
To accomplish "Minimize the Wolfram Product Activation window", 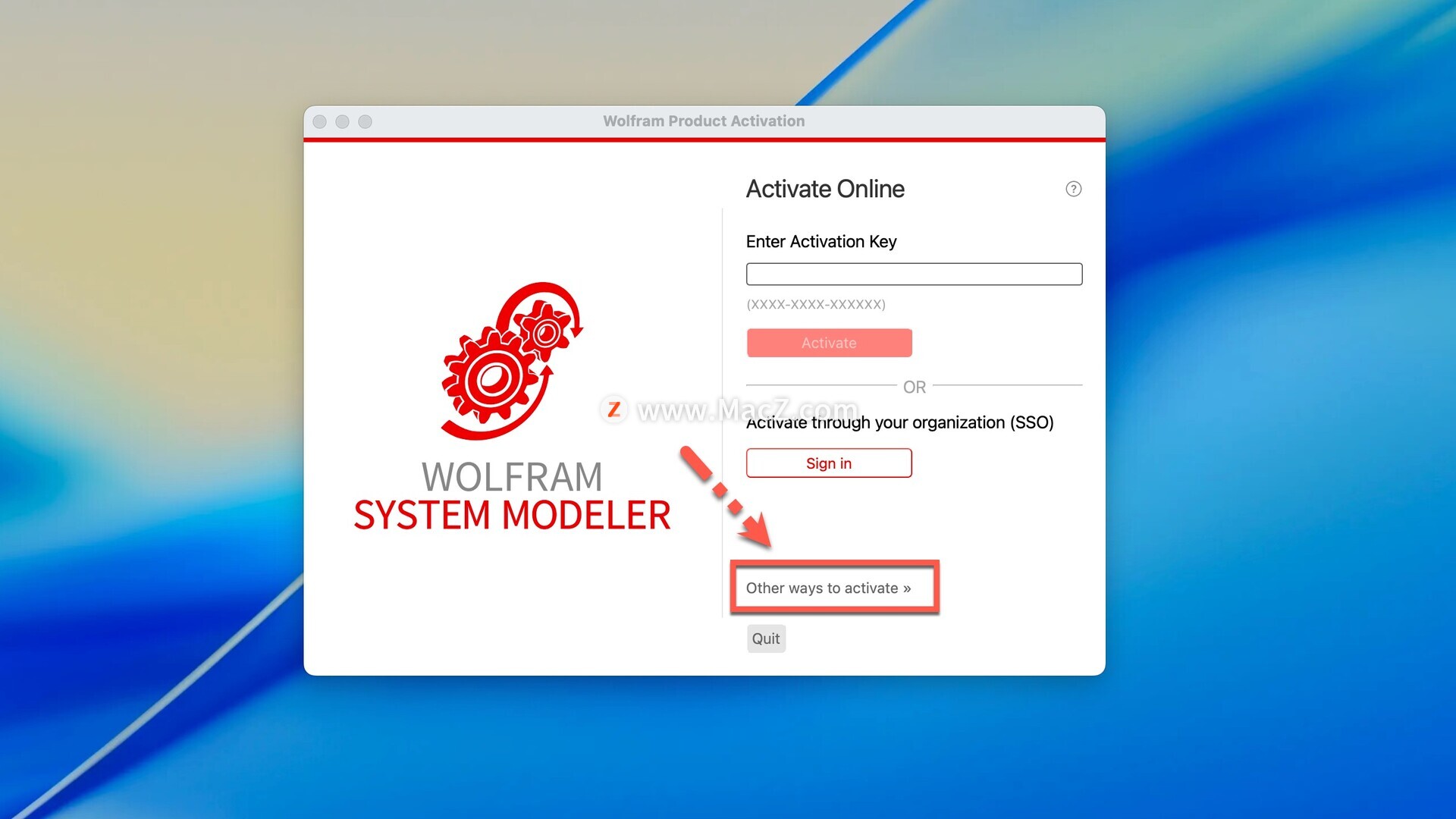I will point(343,121).
